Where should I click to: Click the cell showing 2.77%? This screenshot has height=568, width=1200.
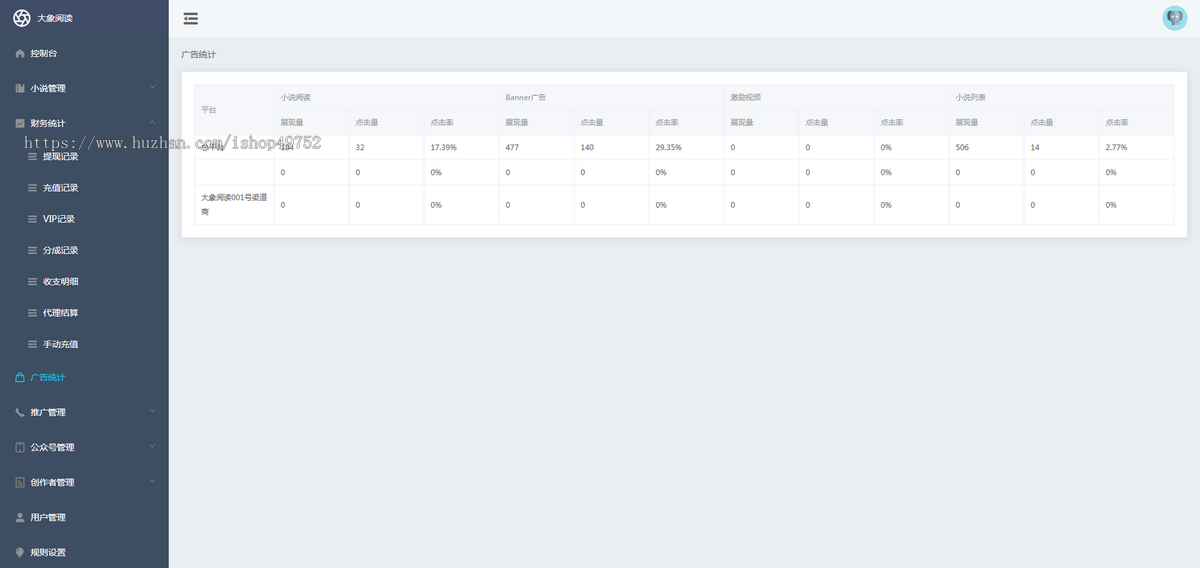[x=1136, y=147]
